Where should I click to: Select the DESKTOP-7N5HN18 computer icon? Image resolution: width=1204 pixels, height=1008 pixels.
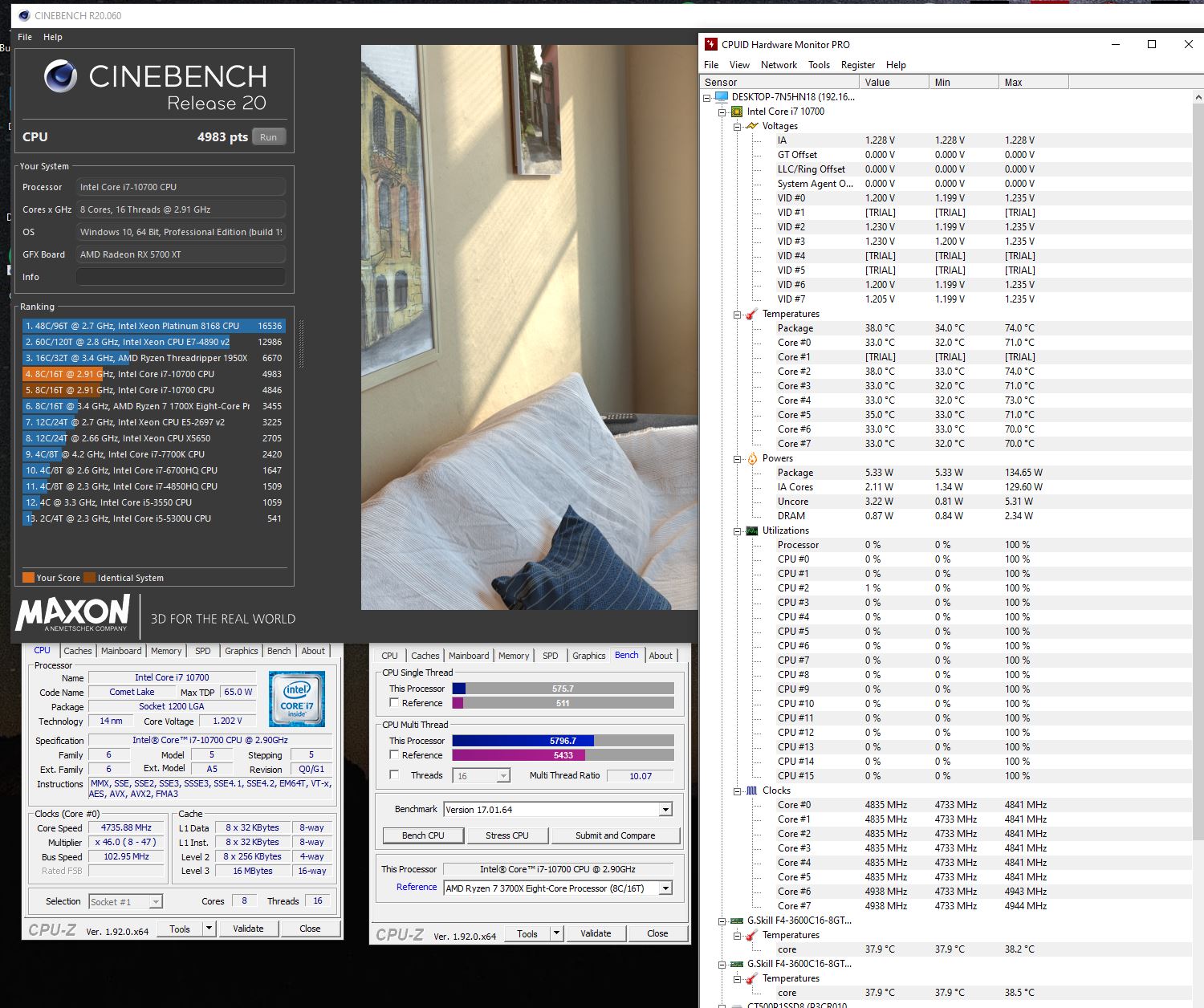coord(721,97)
